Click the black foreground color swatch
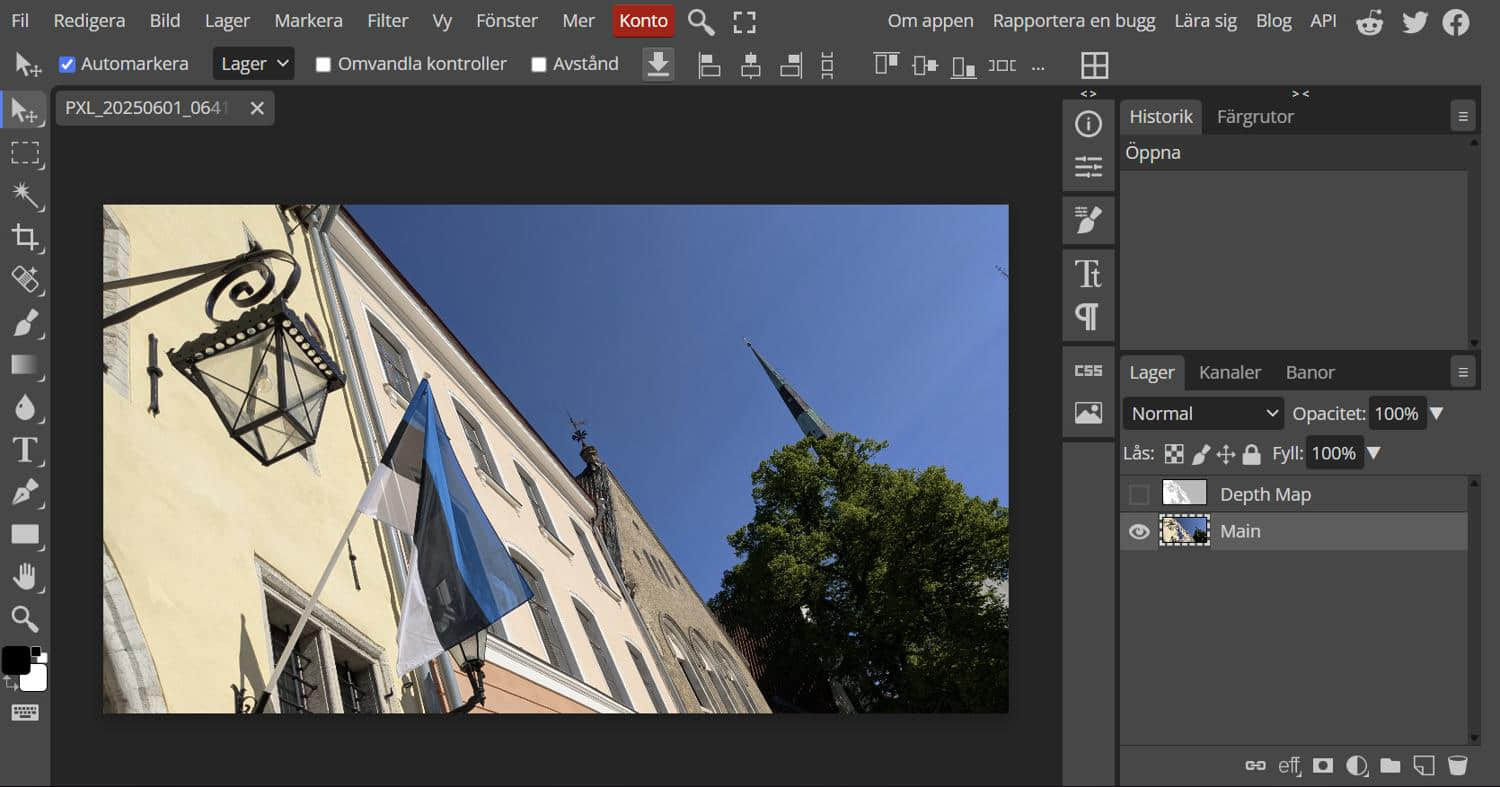 pos(15,661)
